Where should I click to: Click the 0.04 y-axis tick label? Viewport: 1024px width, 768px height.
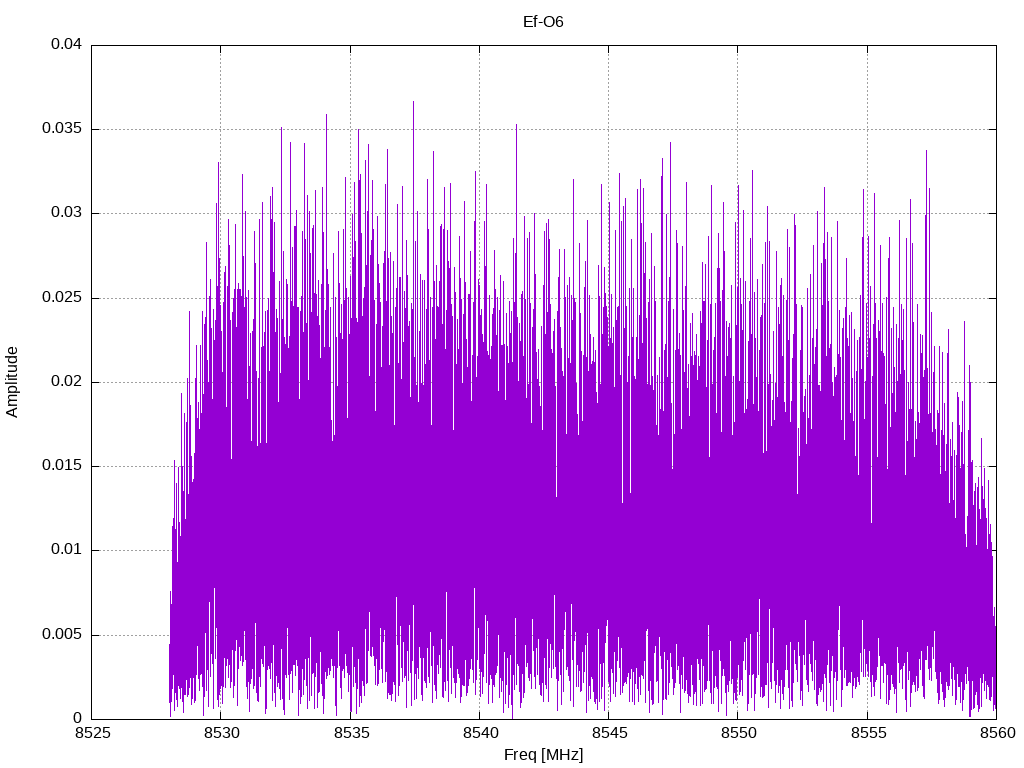(67, 44)
